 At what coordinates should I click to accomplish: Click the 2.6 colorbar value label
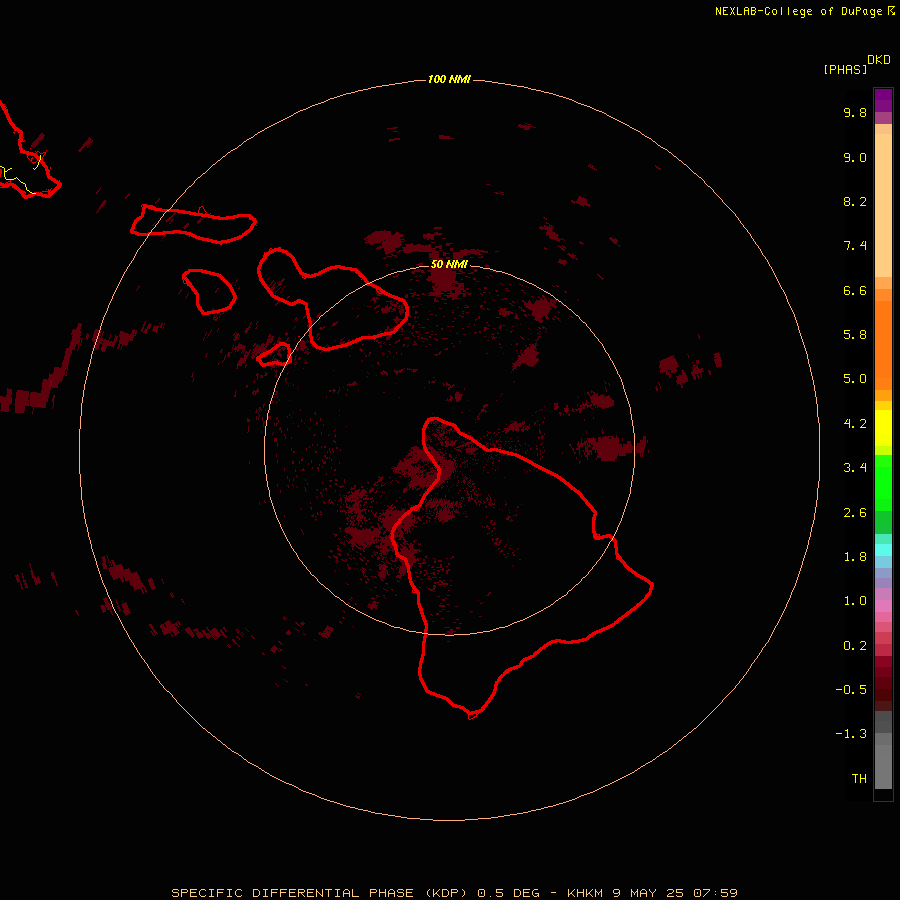click(x=855, y=513)
